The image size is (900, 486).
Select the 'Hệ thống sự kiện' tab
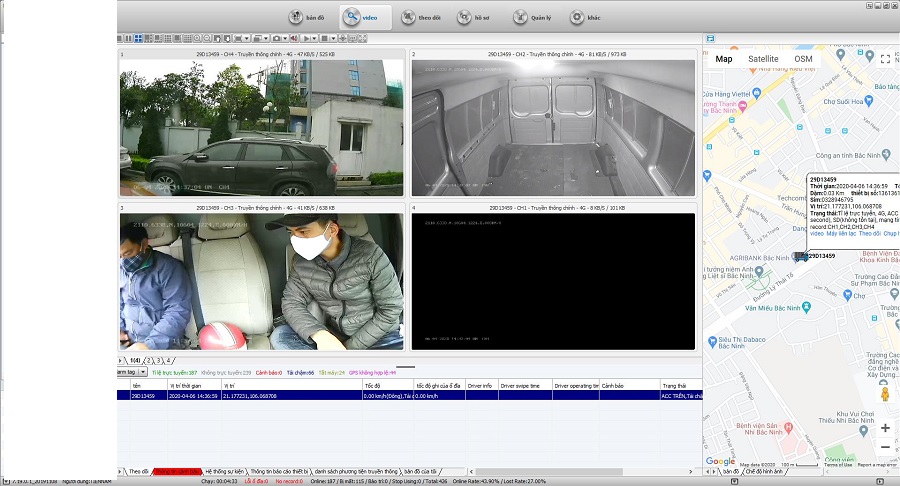click(x=225, y=471)
